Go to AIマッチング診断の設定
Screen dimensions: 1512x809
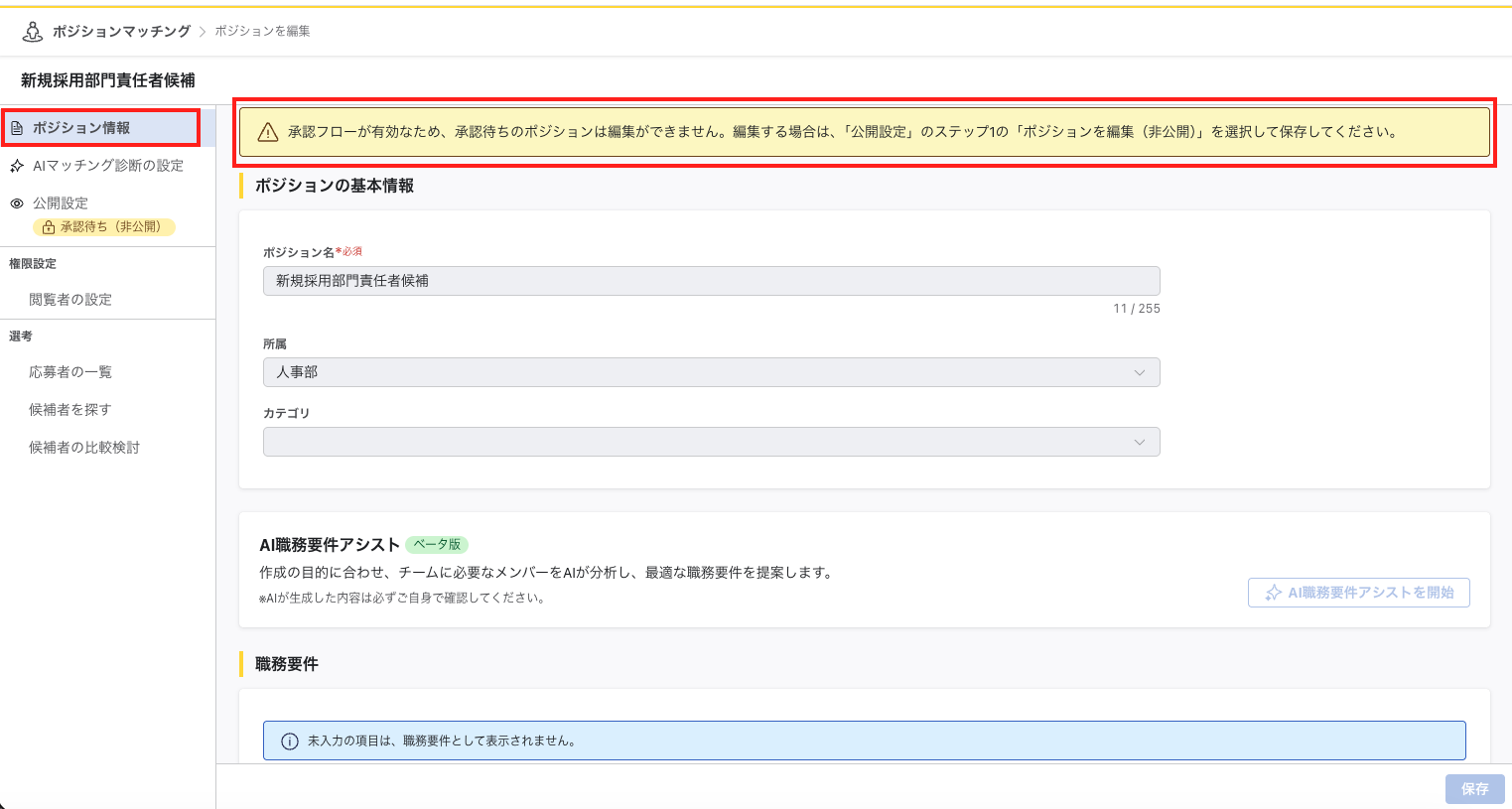click(x=107, y=166)
